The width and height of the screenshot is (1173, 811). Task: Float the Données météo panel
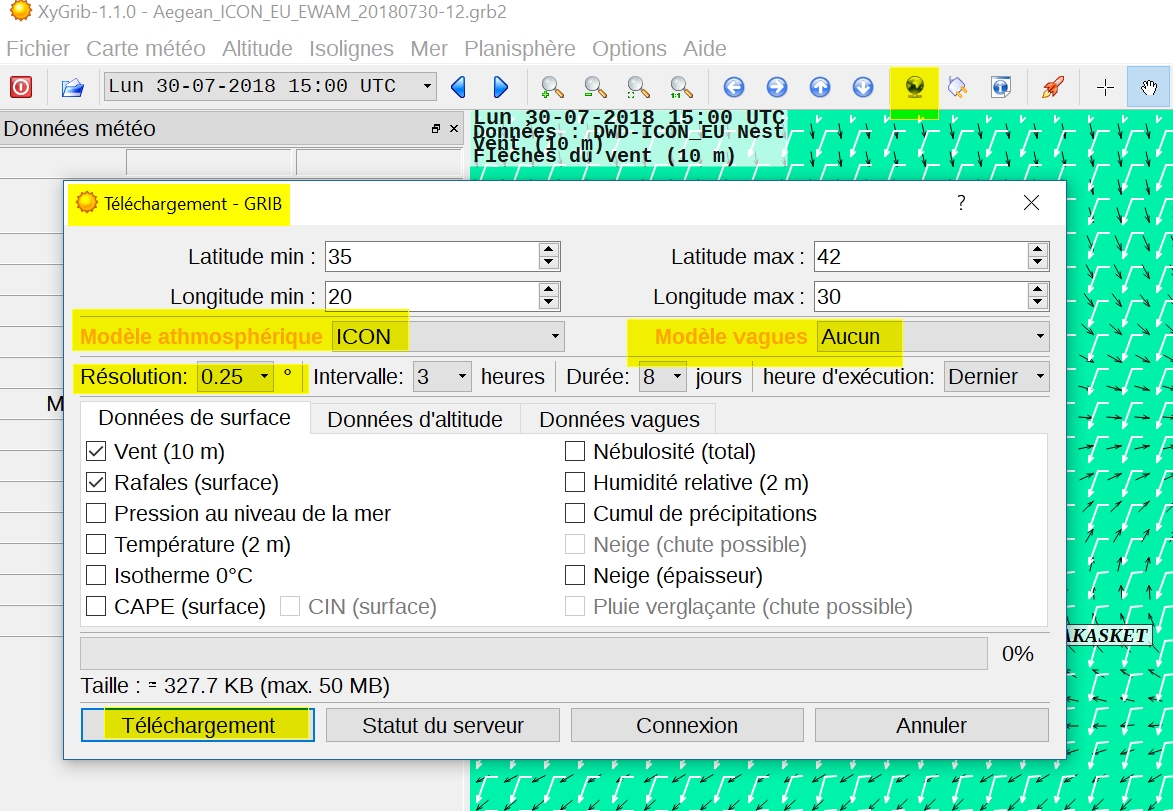[x=436, y=129]
